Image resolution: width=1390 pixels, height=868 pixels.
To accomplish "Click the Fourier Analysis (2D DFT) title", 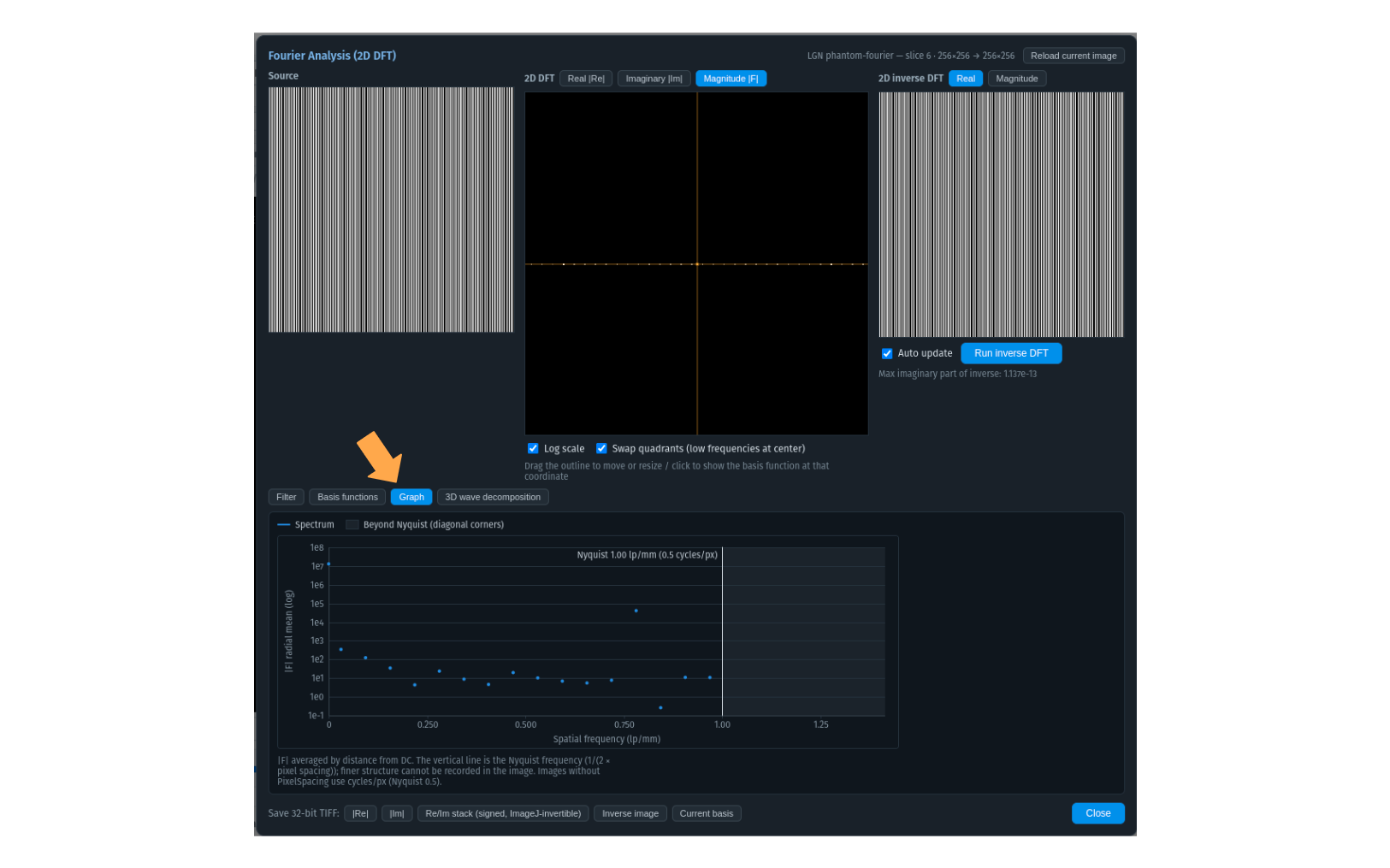I will [332, 56].
